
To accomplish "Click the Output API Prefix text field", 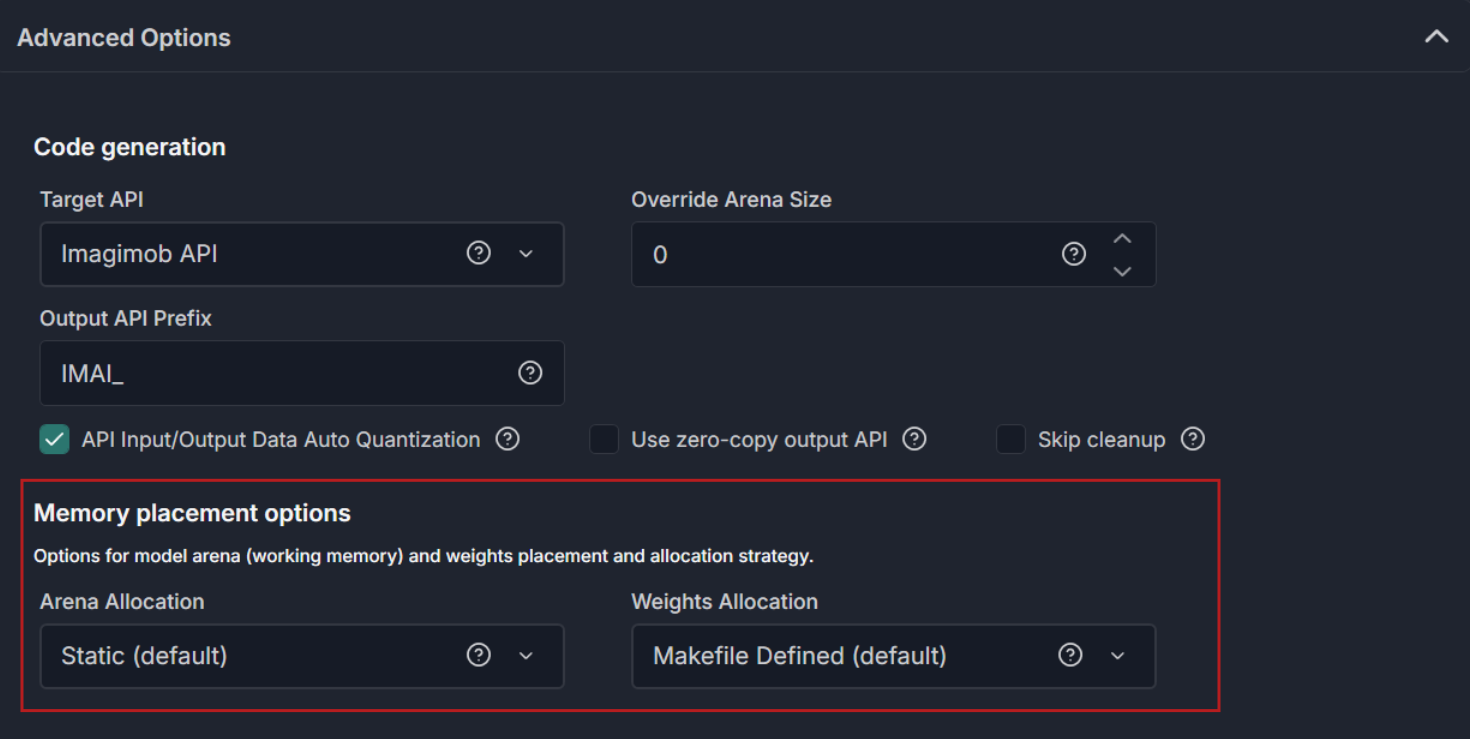I will (x=302, y=373).
